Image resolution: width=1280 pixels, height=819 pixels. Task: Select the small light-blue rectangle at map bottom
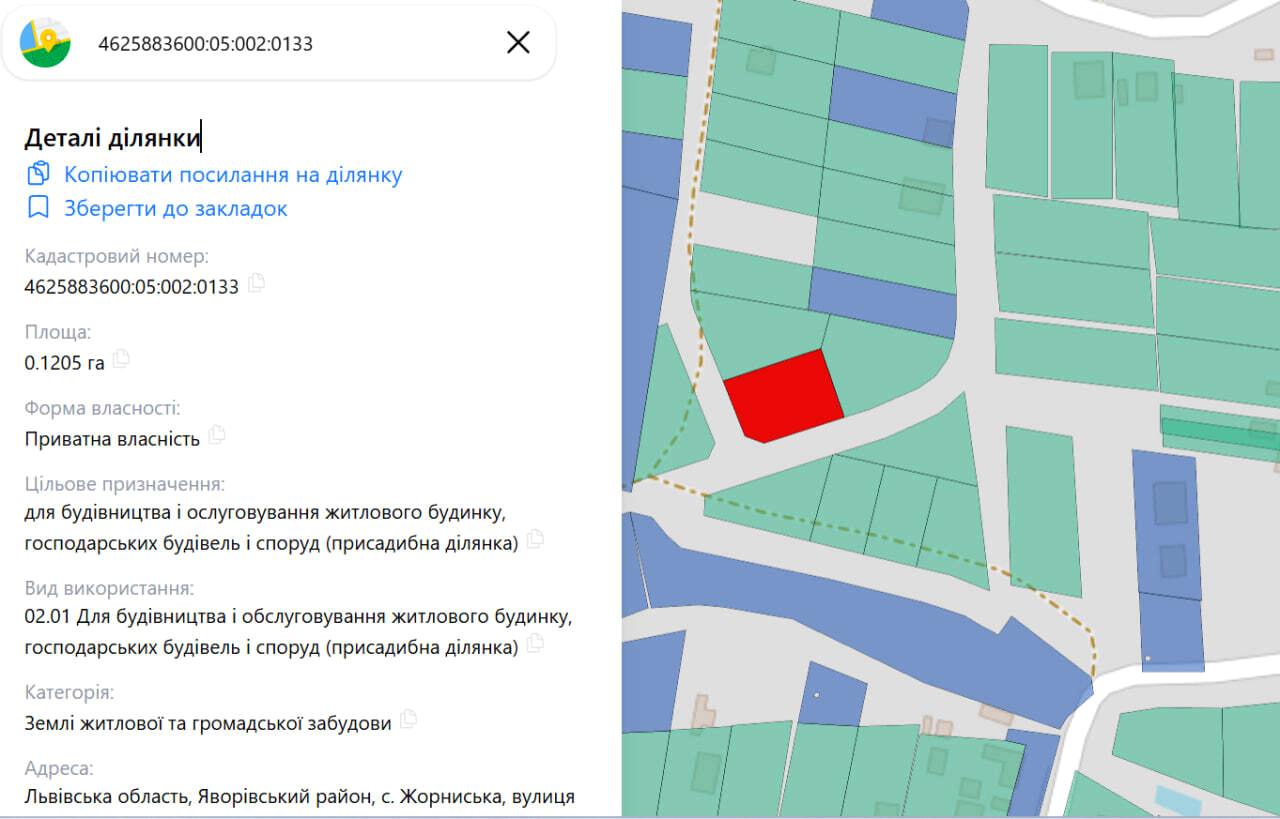[x=1180, y=800]
